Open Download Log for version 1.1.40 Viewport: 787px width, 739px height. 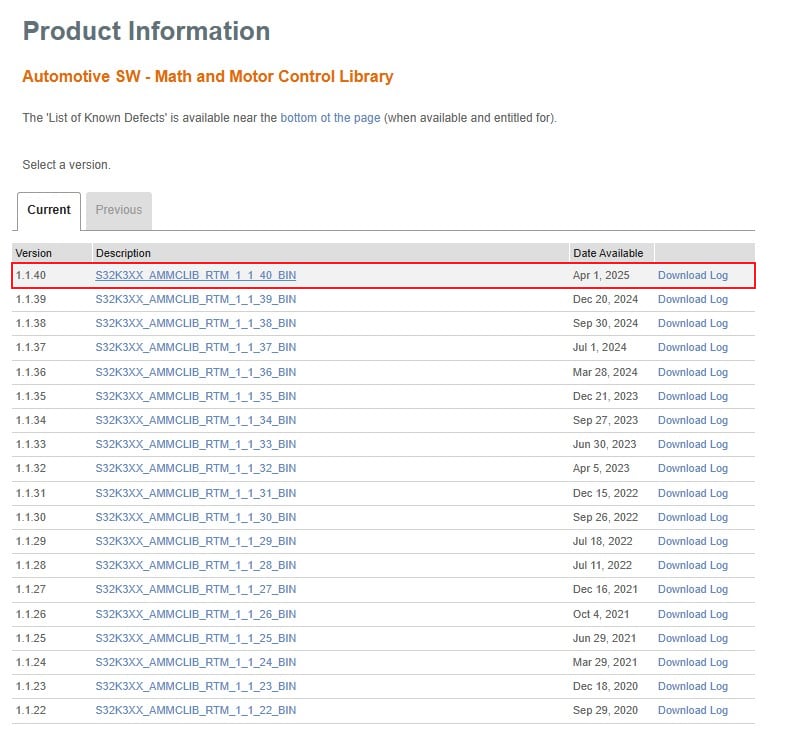coord(692,275)
